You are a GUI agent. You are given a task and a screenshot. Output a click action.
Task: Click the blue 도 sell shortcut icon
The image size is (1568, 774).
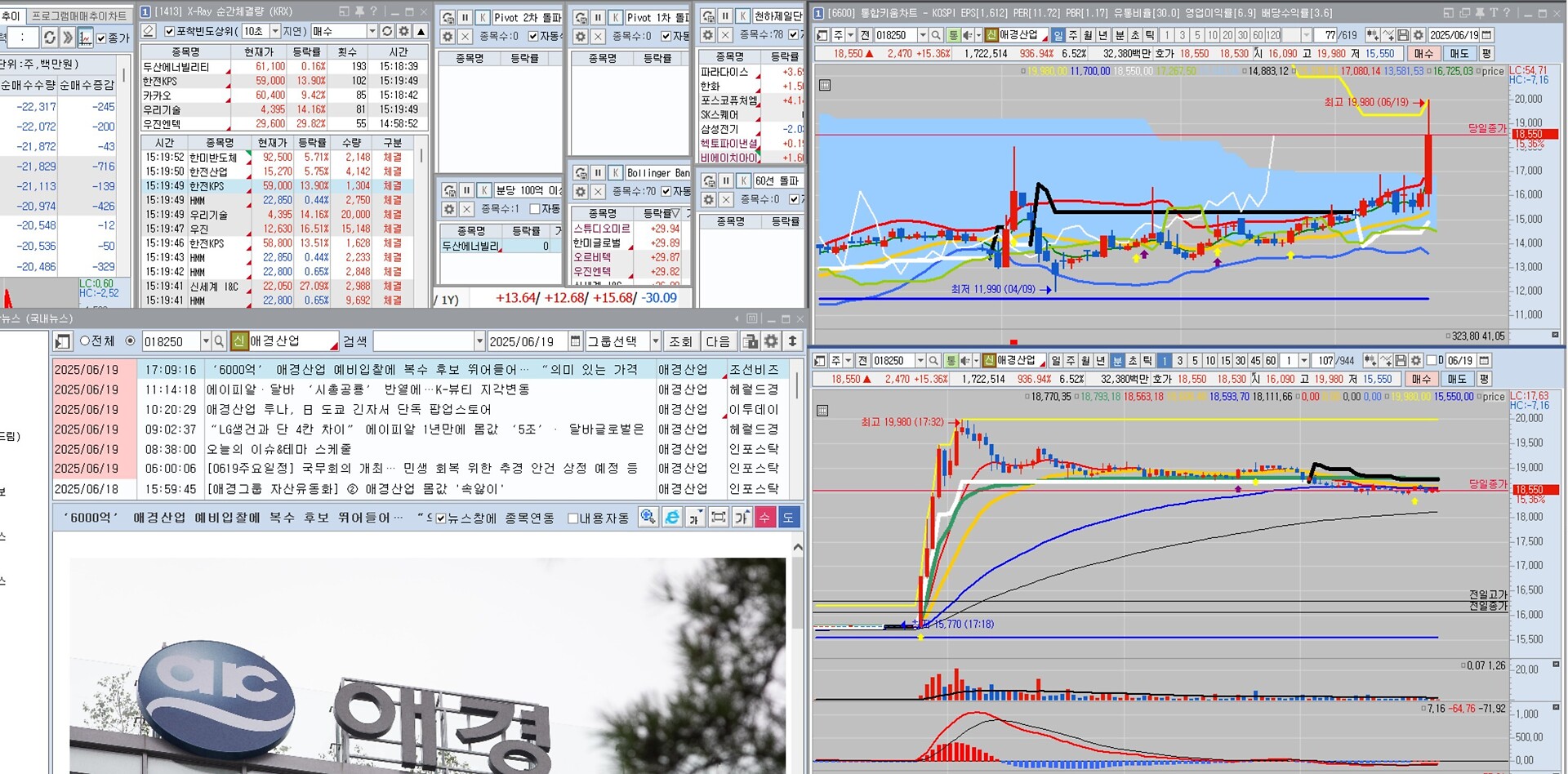pos(789,518)
